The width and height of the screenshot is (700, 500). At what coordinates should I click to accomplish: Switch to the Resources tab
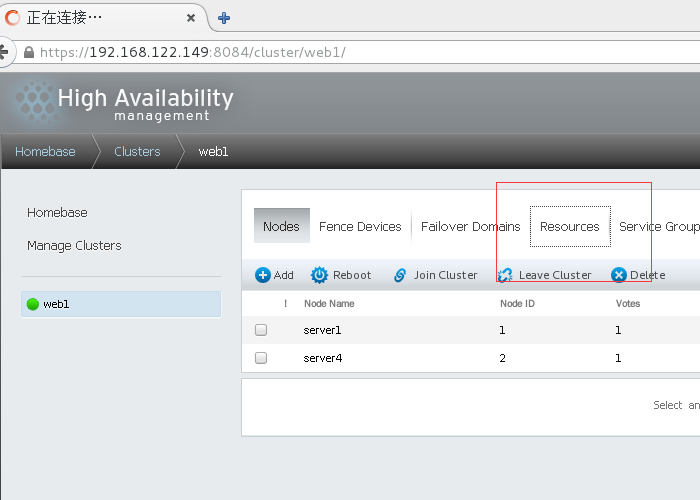click(x=569, y=227)
